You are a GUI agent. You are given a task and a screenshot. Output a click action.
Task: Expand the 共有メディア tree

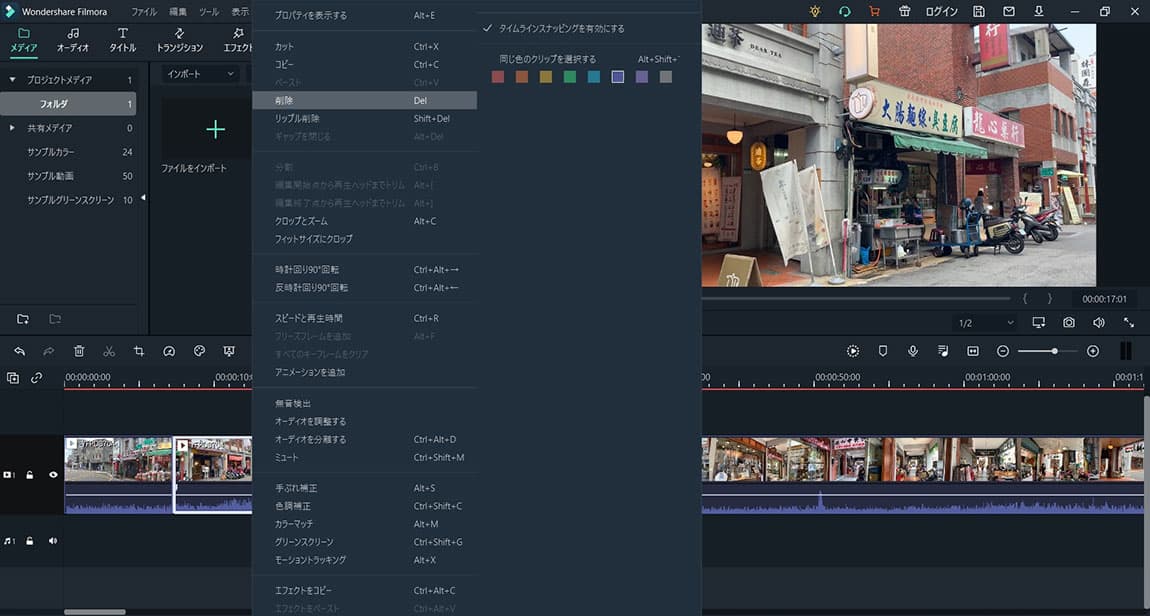pyautogui.click(x=12, y=128)
